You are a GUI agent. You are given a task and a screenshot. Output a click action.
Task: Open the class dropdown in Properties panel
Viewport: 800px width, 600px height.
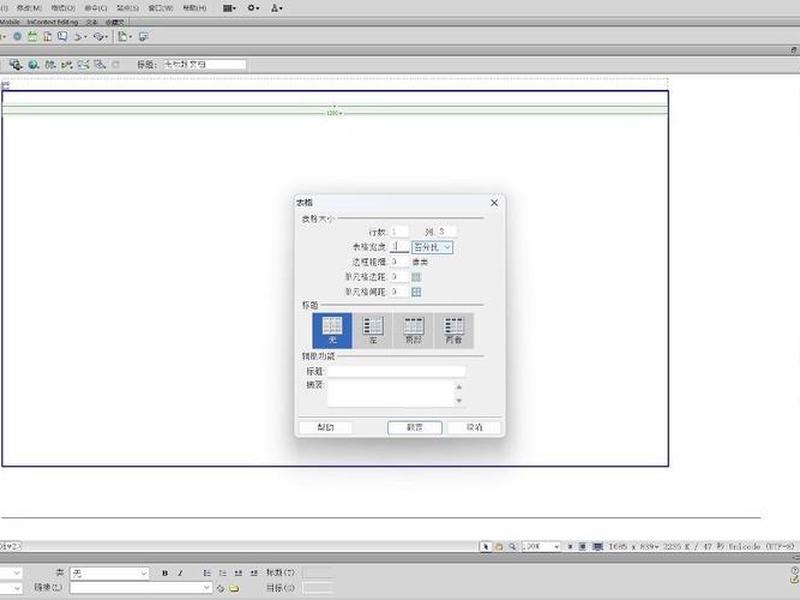pos(109,573)
